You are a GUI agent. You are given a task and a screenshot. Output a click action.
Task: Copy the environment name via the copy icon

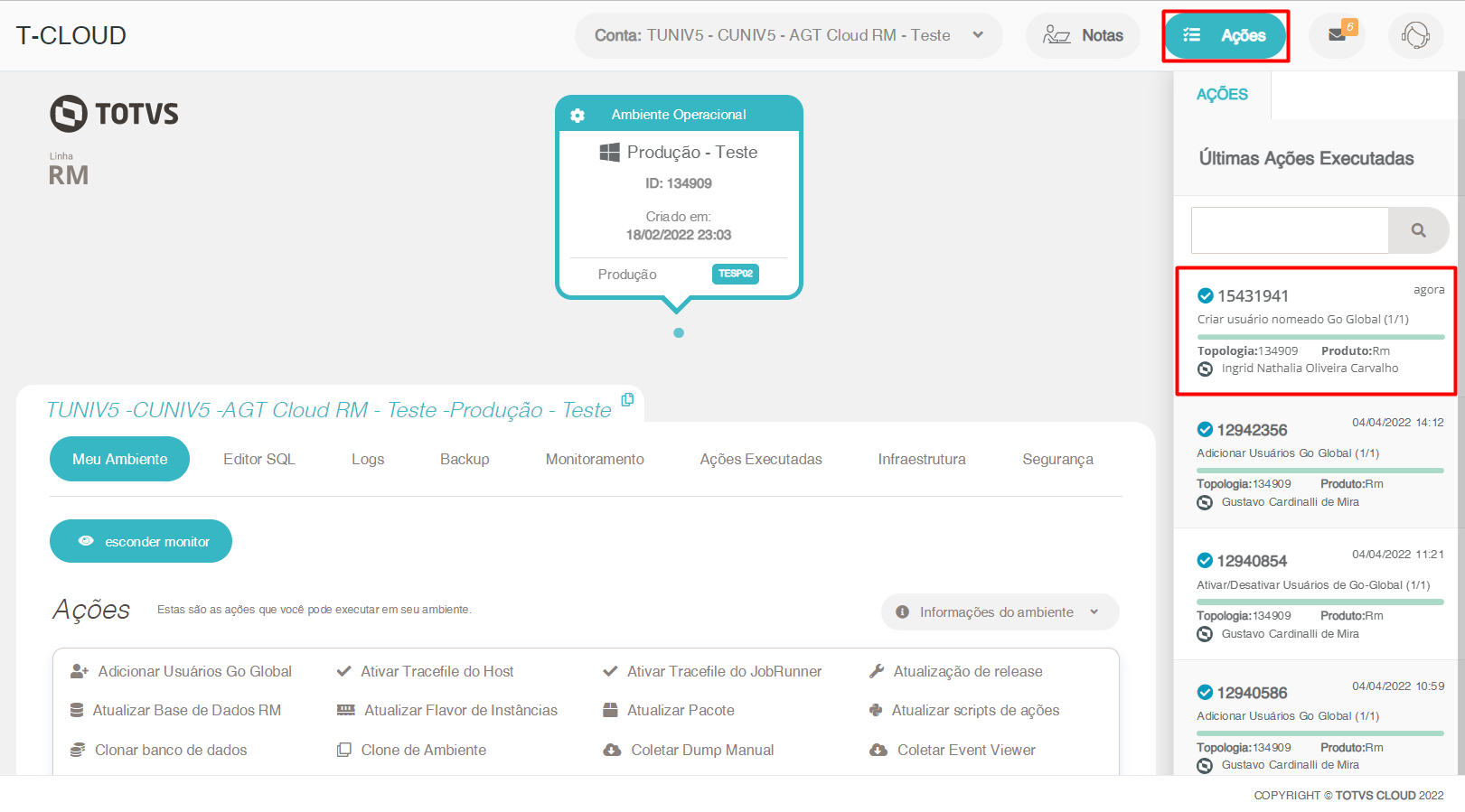coord(627,399)
